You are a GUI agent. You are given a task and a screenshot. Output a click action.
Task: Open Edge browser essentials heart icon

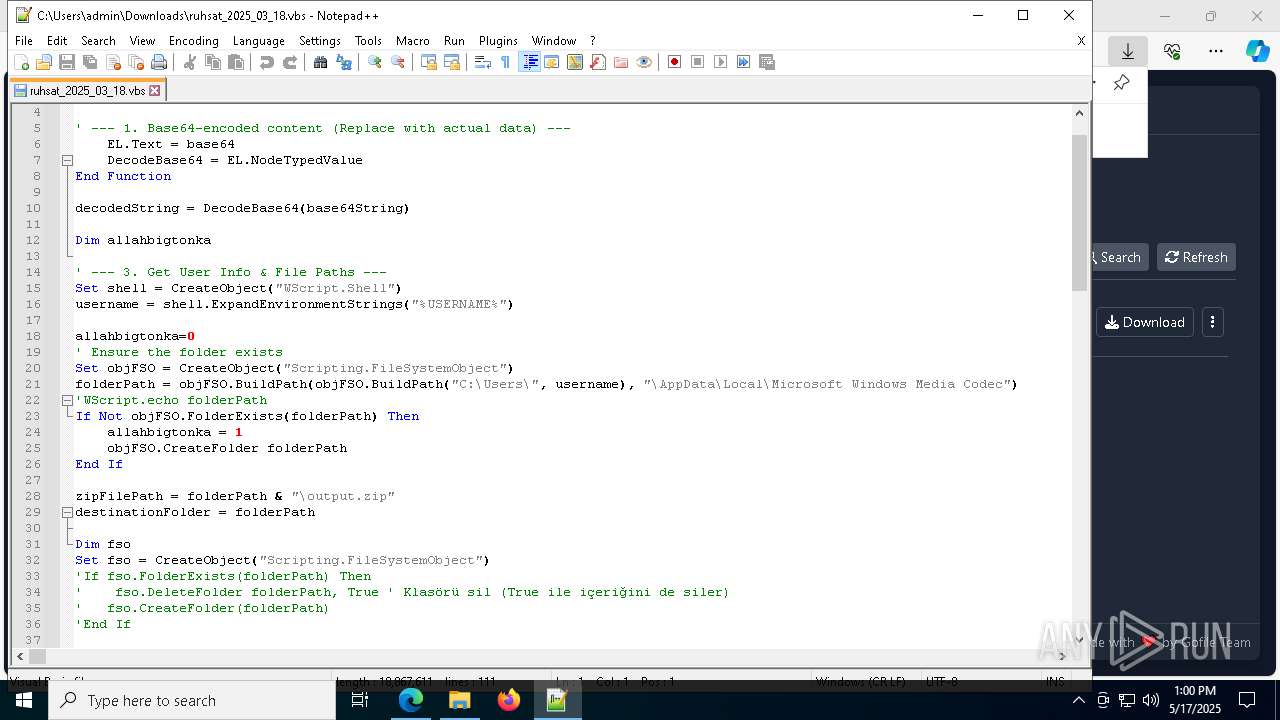tap(1172, 51)
